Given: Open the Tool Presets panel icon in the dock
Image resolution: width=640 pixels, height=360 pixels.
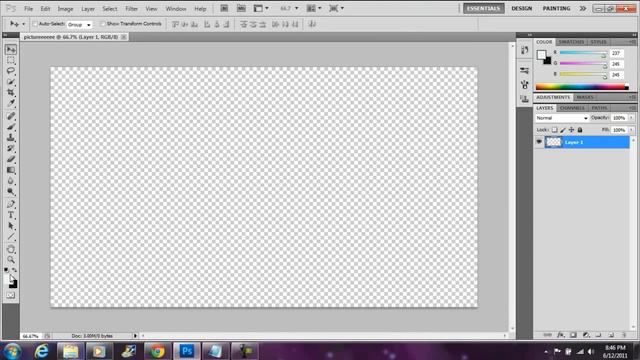Looking at the screenshot, I should click(x=524, y=71).
